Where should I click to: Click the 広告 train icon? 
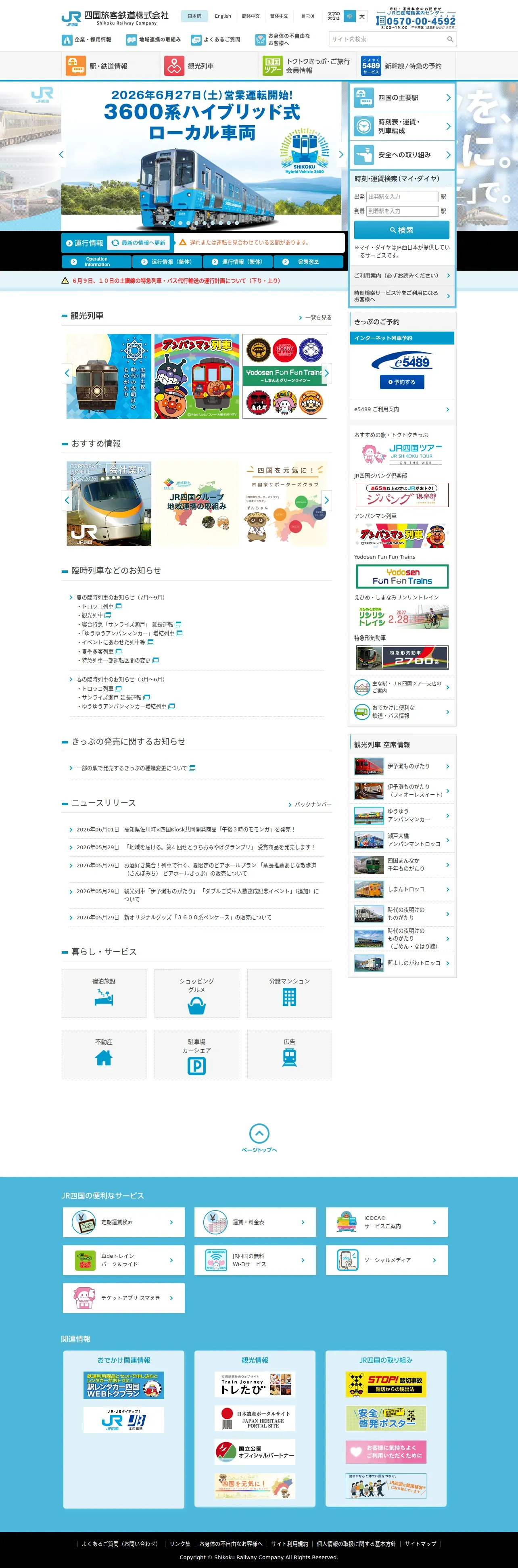(290, 1058)
